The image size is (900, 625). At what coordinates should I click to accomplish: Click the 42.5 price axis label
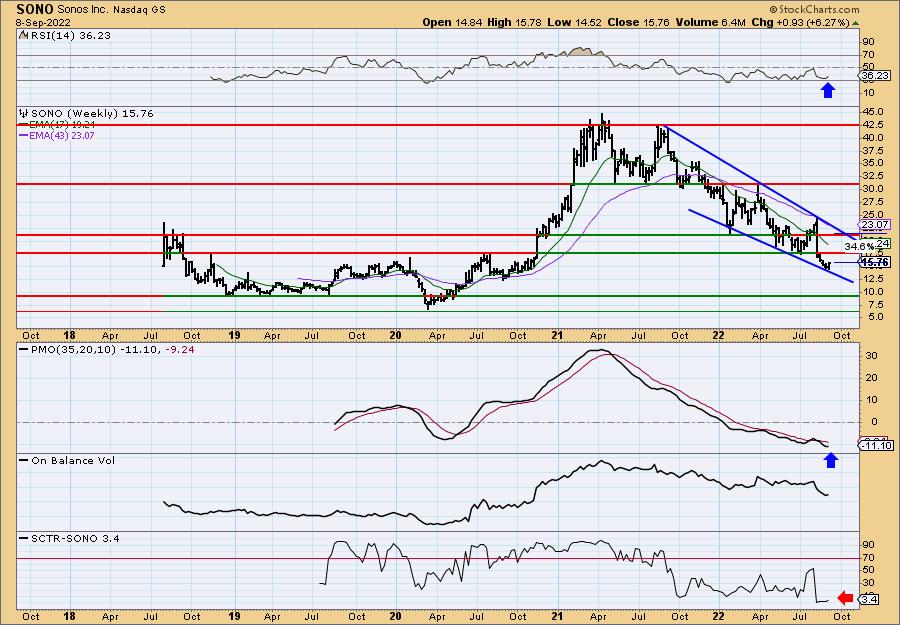point(873,125)
